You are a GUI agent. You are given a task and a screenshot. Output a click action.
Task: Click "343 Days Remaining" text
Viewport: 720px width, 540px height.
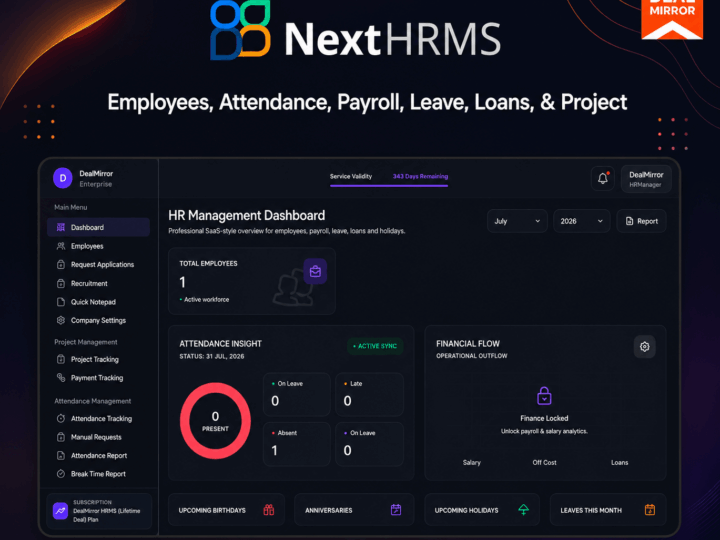[420, 176]
